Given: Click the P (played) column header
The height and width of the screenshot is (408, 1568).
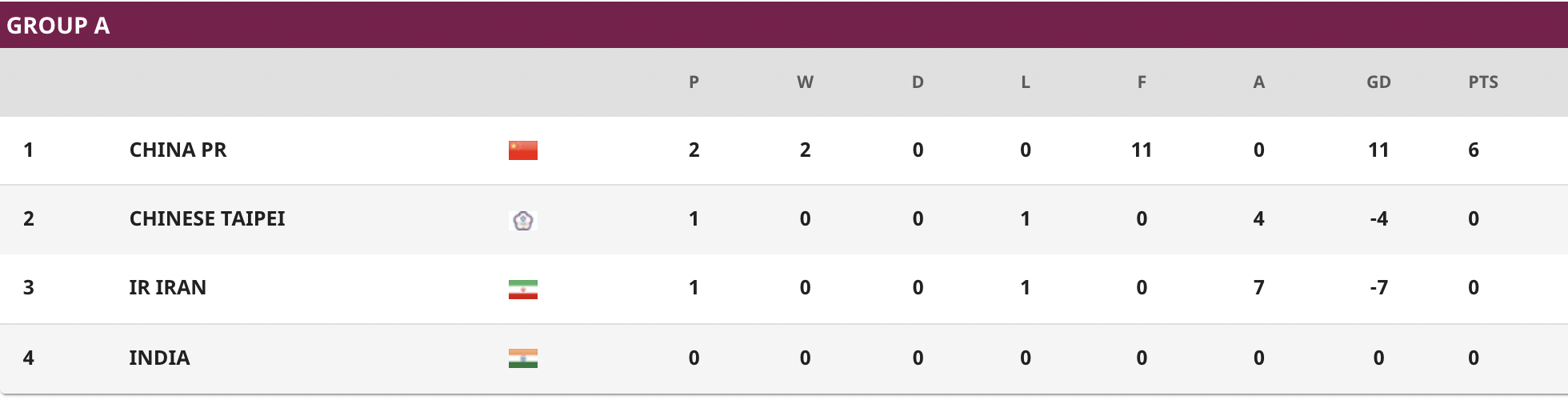Looking at the screenshot, I should point(694,82).
